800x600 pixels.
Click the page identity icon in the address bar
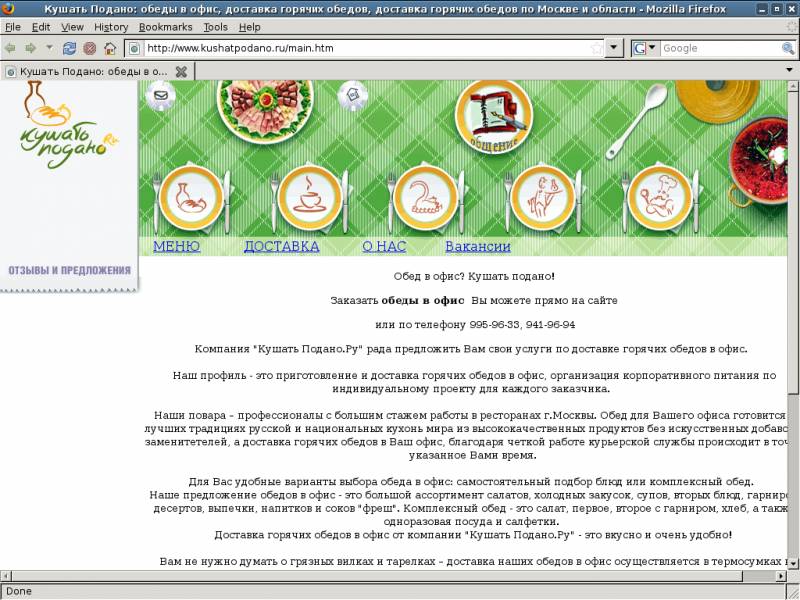click(x=134, y=48)
